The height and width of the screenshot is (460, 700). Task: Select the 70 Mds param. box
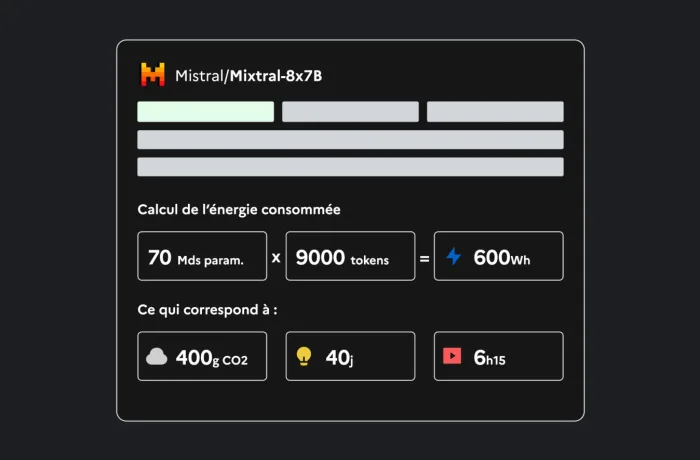tap(202, 256)
